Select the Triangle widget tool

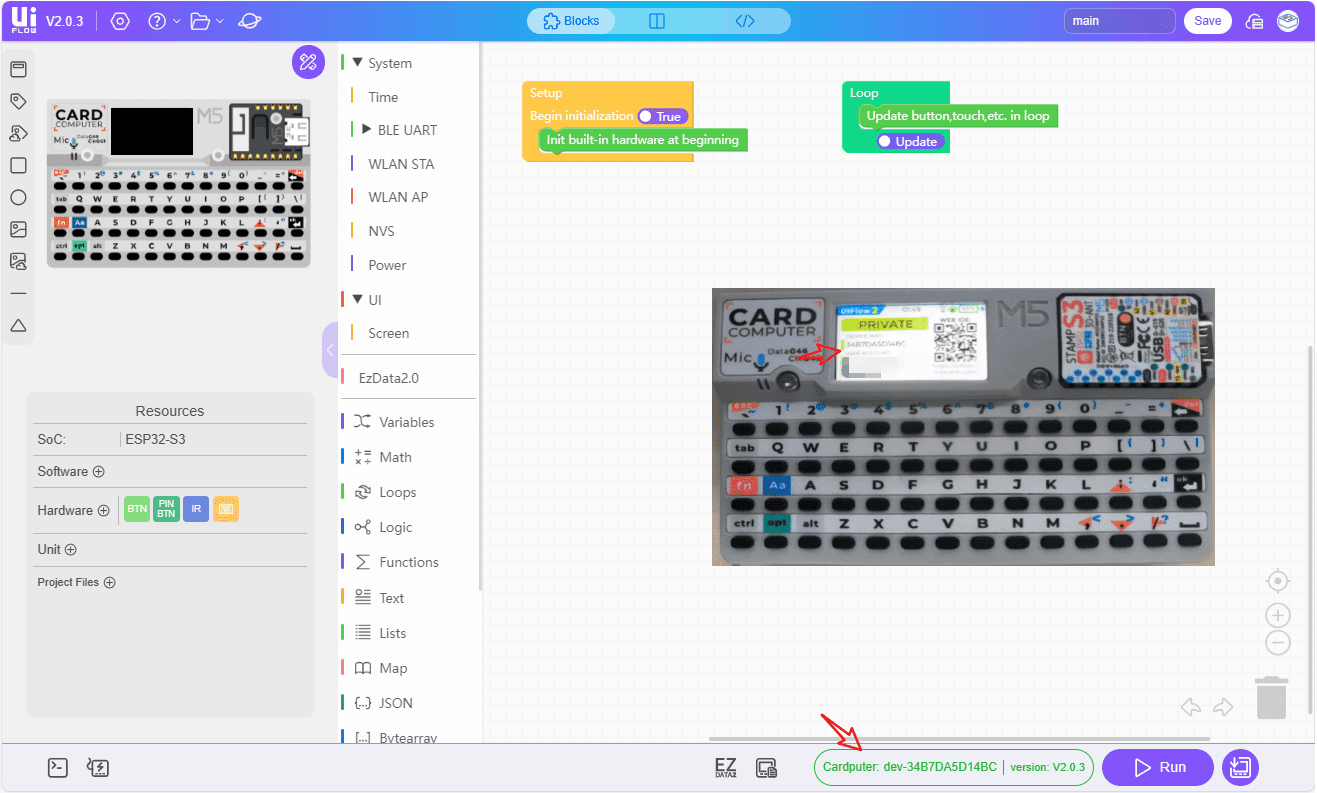tap(16, 325)
